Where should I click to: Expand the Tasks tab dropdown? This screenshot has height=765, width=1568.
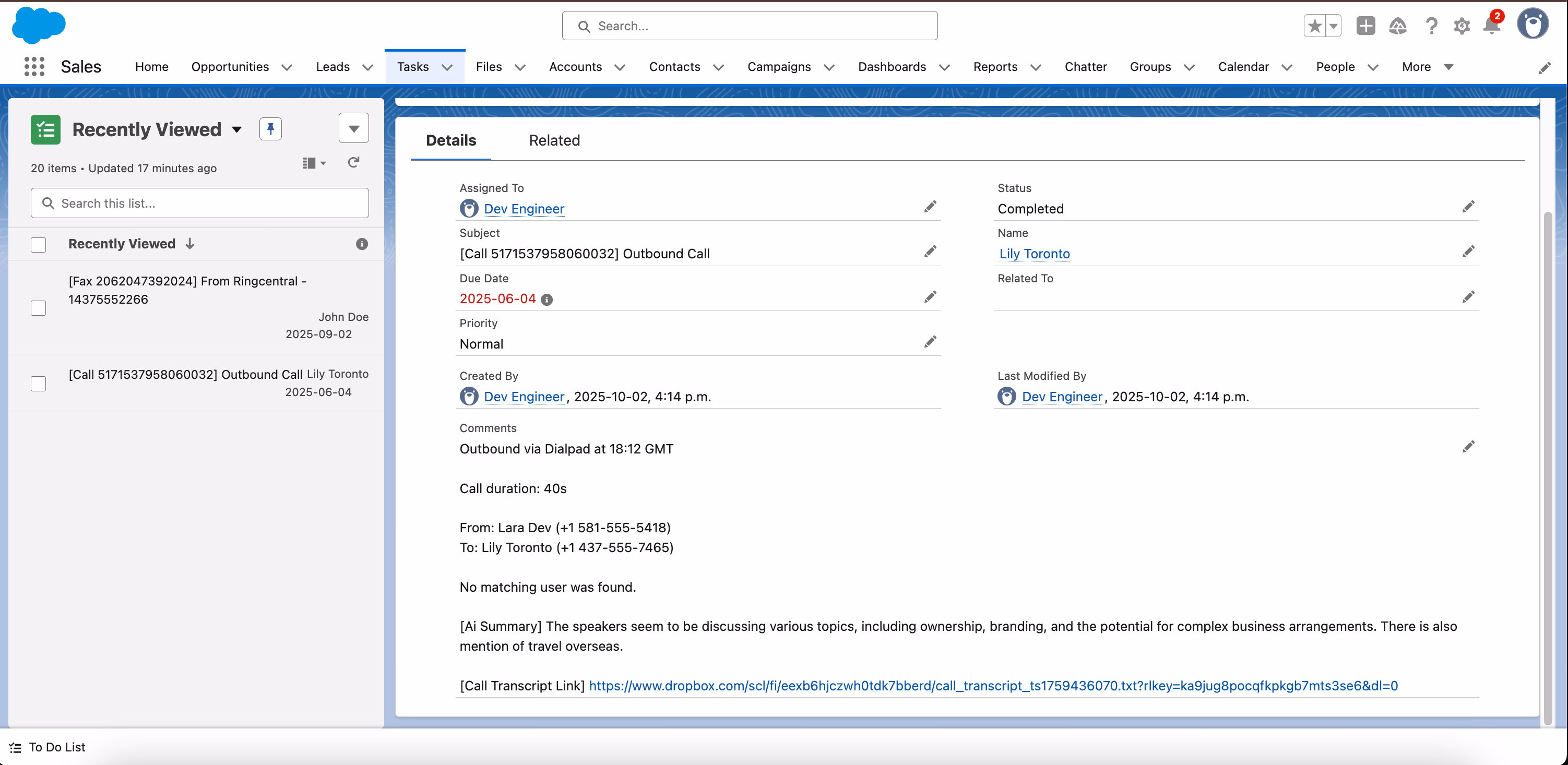[x=447, y=67]
